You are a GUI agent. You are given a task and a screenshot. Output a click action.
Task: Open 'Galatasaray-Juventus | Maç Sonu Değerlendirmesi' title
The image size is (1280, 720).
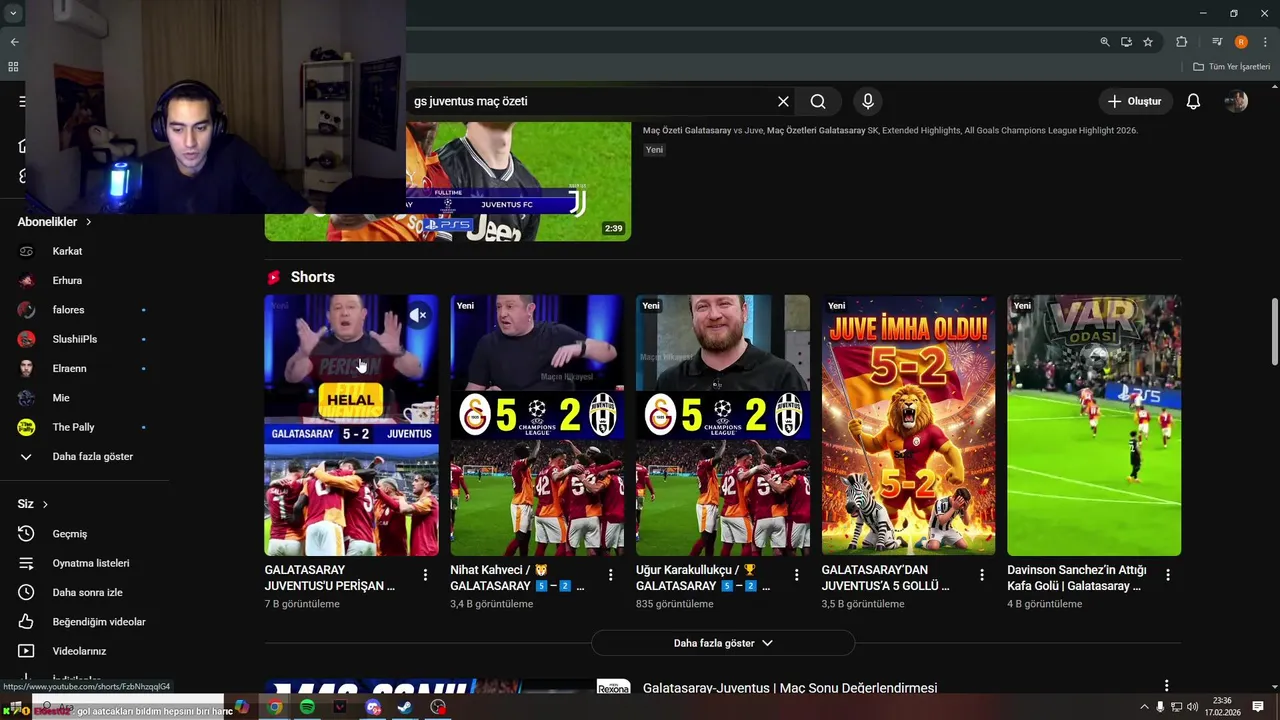click(790, 689)
